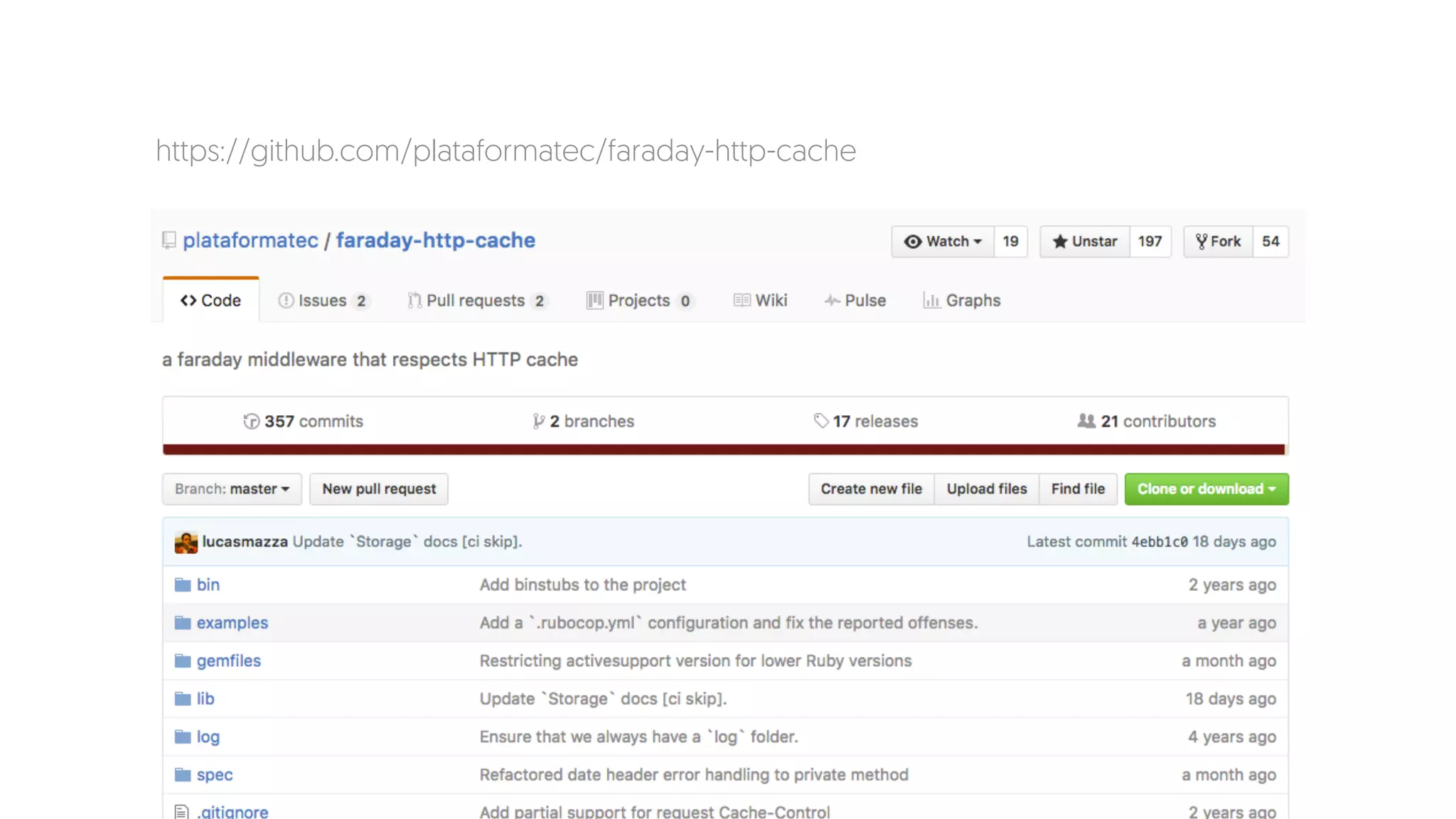Open the latest commit hash 4ebb1c0
This screenshot has height=819, width=1456.
[x=1160, y=542]
